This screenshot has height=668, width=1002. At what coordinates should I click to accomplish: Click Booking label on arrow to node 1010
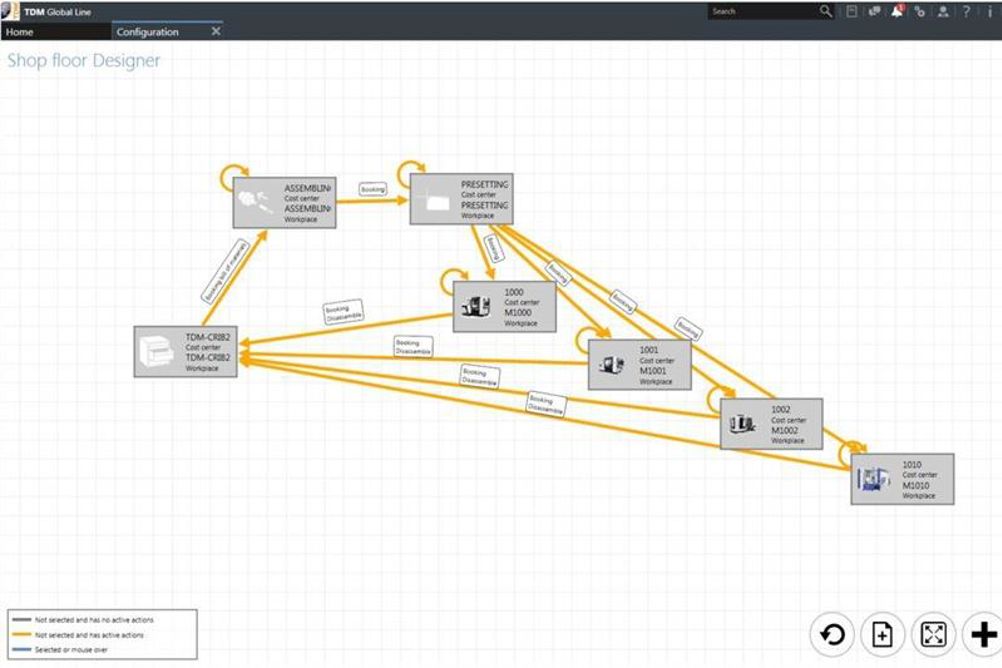[688, 329]
